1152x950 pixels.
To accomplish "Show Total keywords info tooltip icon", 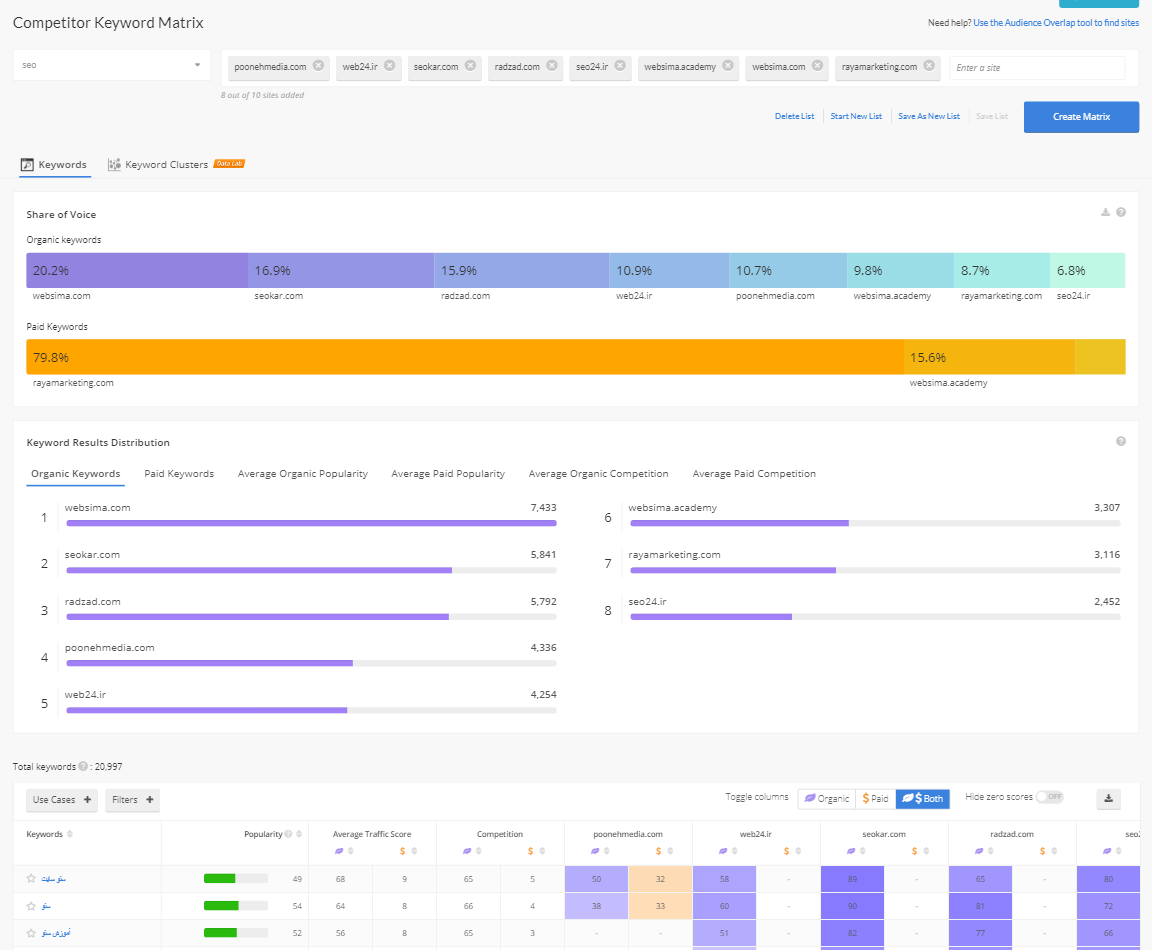I will (83, 766).
